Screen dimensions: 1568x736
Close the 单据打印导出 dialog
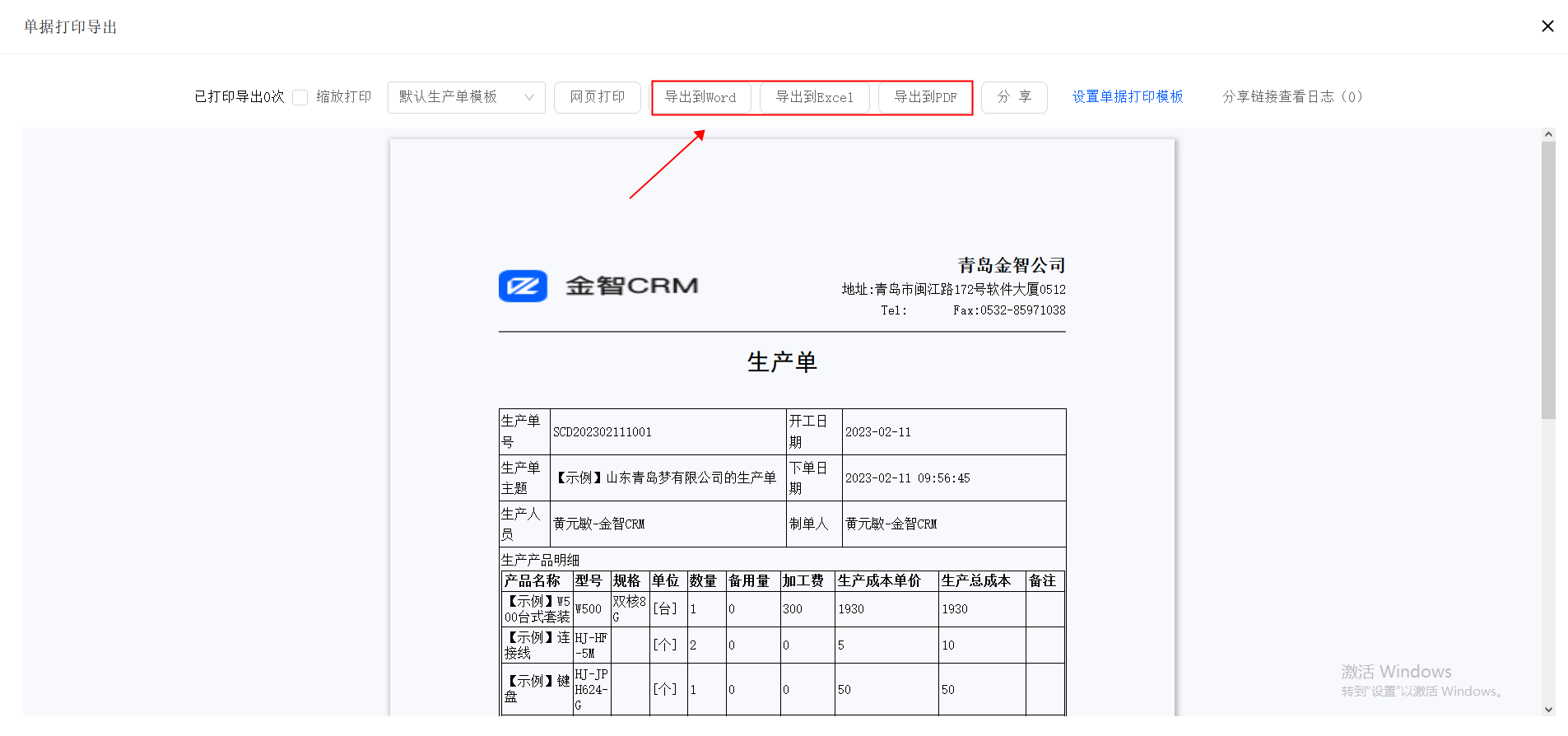1547,26
